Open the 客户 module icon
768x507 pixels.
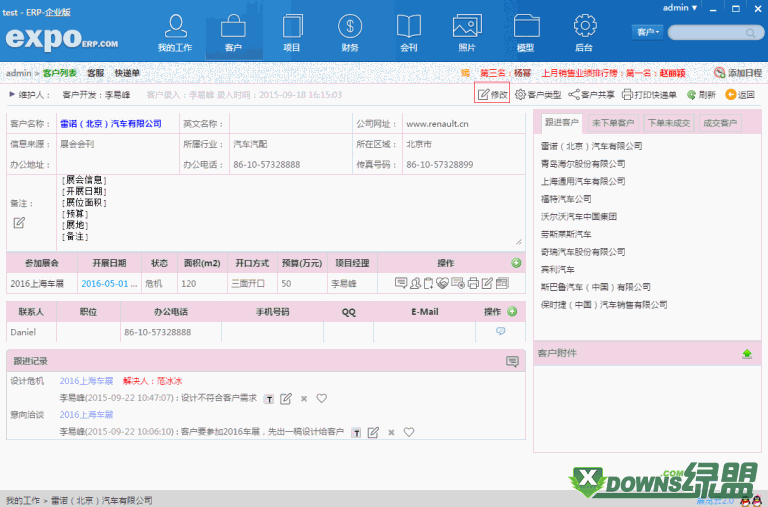(233, 33)
